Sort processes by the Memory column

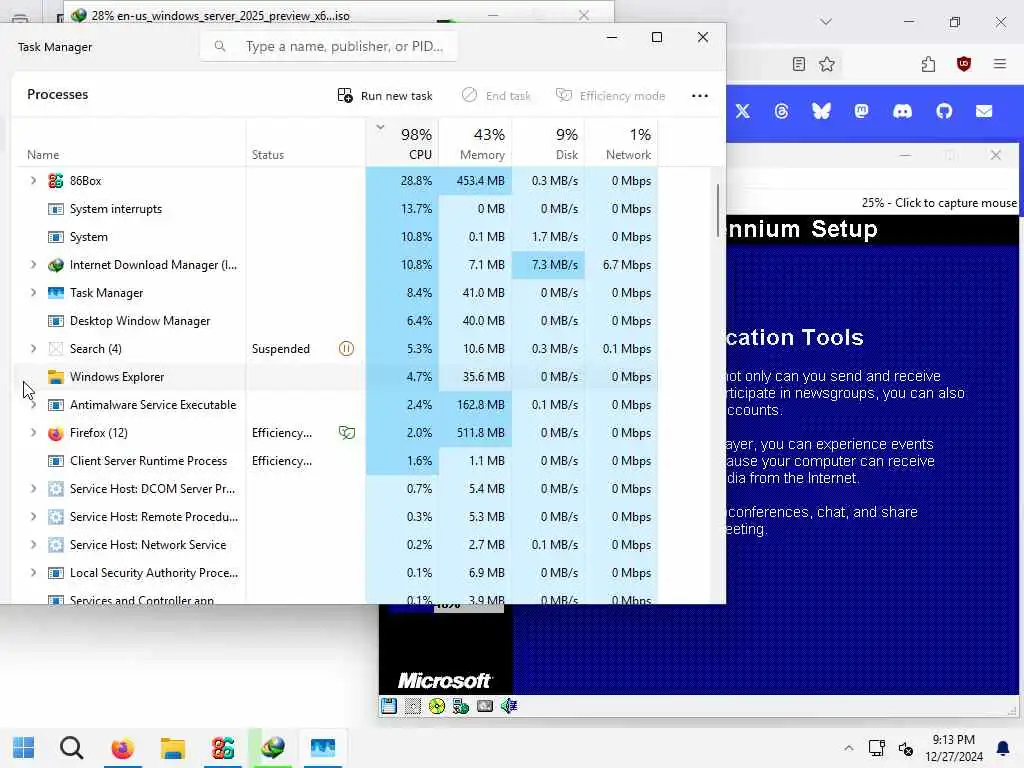click(x=482, y=155)
